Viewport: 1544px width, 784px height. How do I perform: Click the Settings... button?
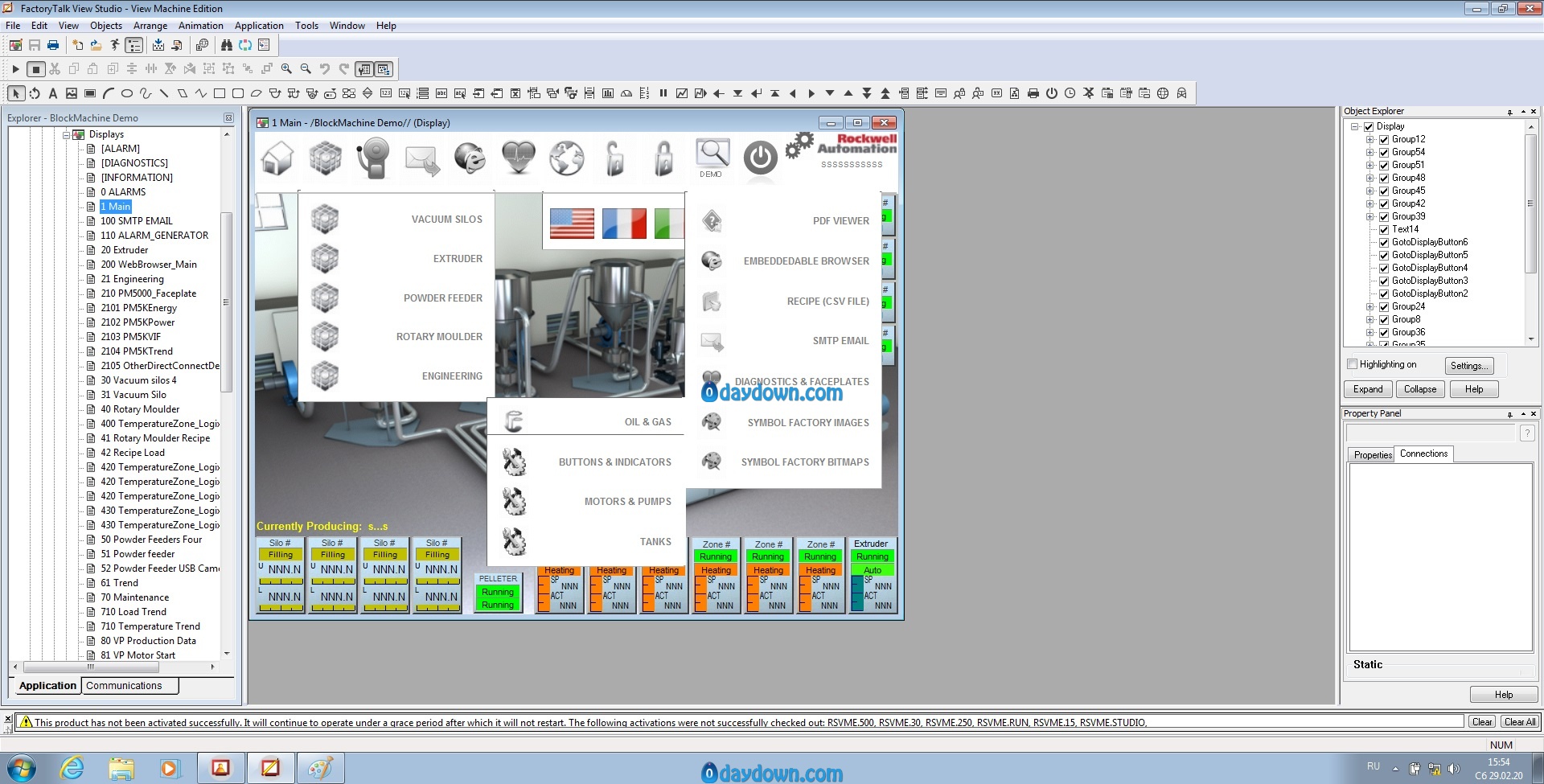[x=1469, y=366]
